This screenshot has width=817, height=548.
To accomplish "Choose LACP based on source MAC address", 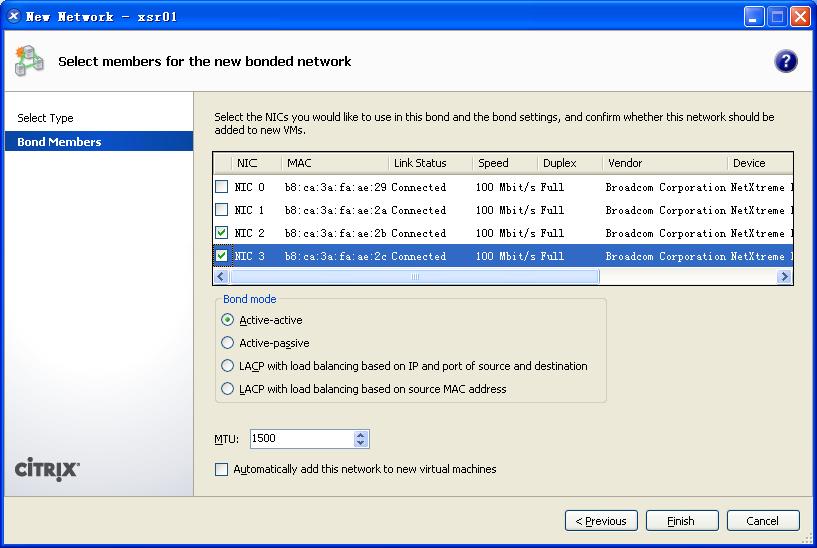I will 227,389.
